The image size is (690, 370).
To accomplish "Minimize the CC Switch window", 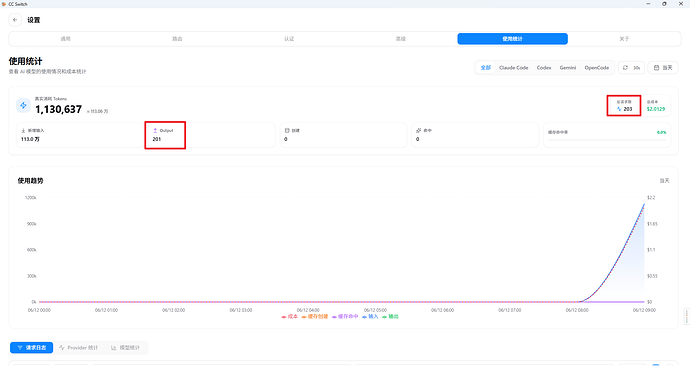I will [648, 4].
